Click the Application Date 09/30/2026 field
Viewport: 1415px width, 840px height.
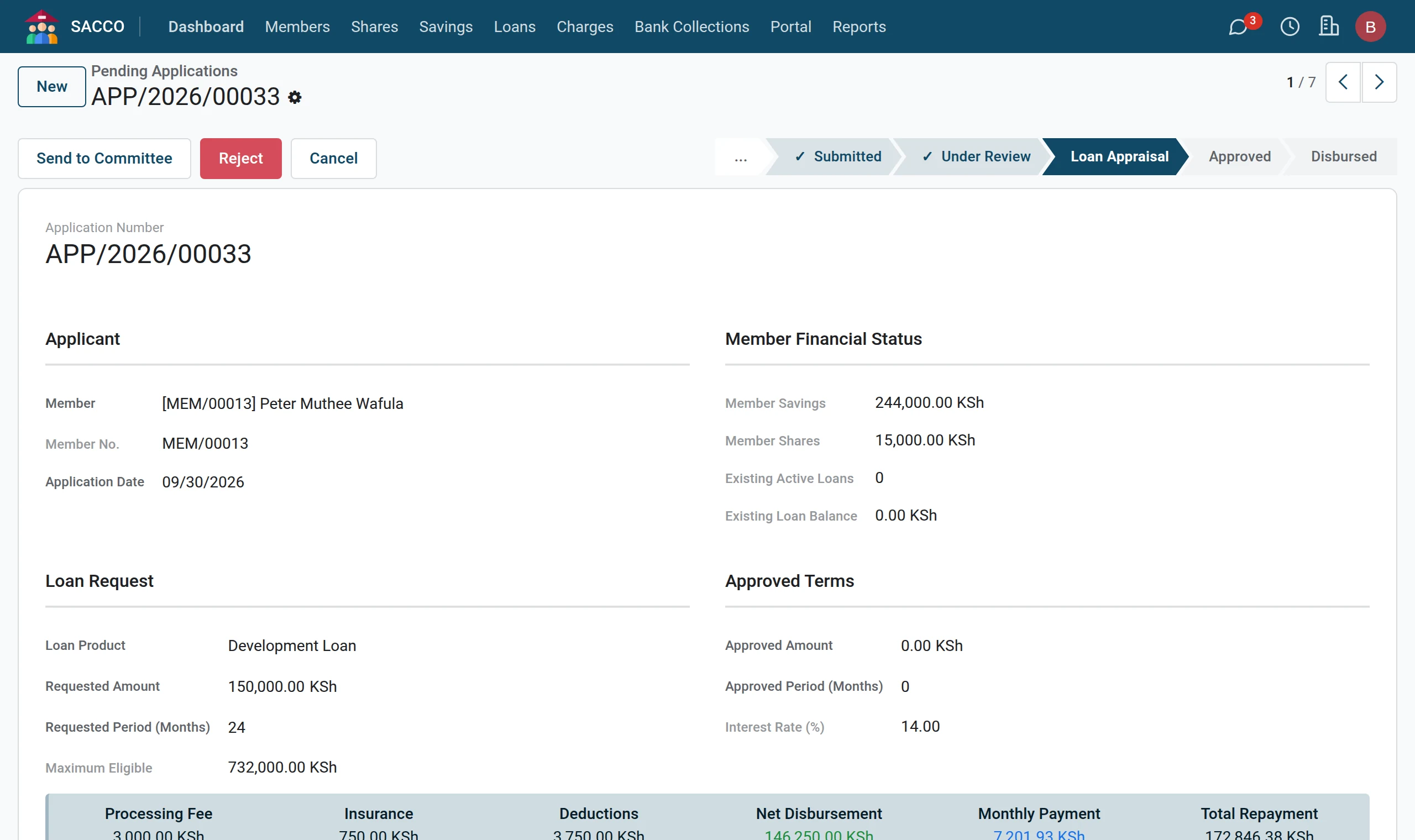[x=203, y=482]
